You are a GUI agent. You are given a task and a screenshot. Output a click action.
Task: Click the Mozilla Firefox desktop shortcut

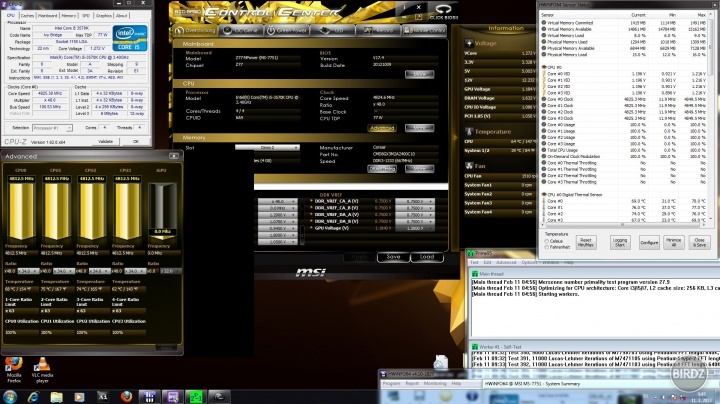14,370
